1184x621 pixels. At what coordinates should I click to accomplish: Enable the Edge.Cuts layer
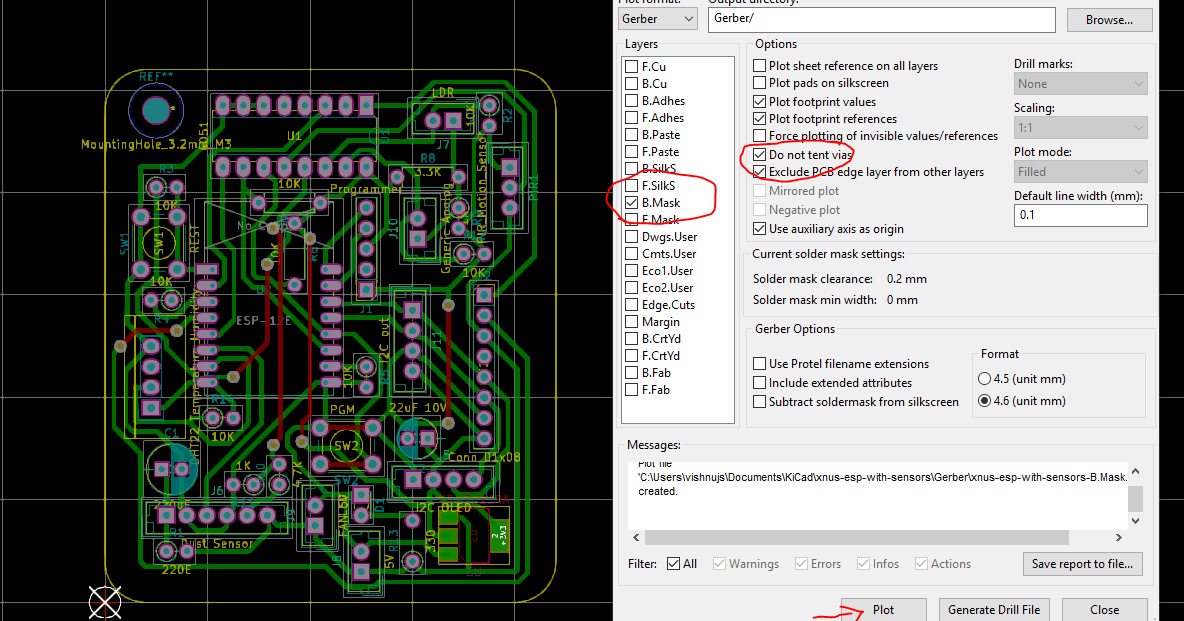[x=631, y=304]
